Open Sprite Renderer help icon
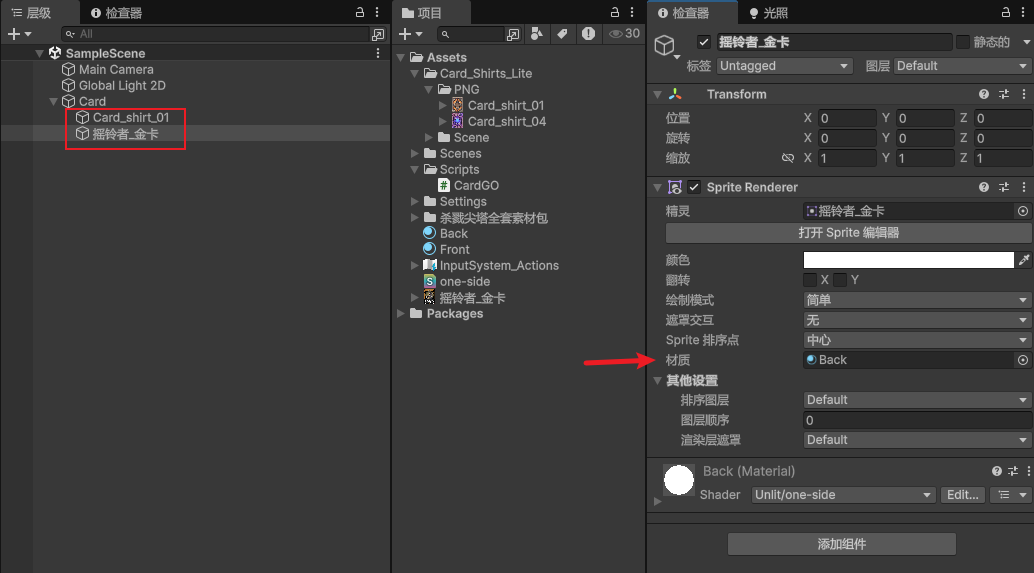 coord(984,187)
